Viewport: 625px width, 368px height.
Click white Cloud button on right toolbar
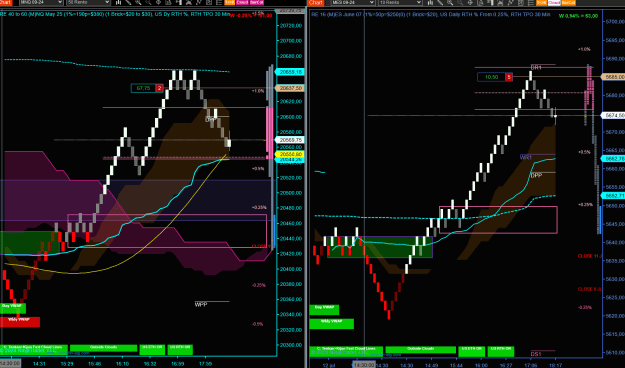554,2
